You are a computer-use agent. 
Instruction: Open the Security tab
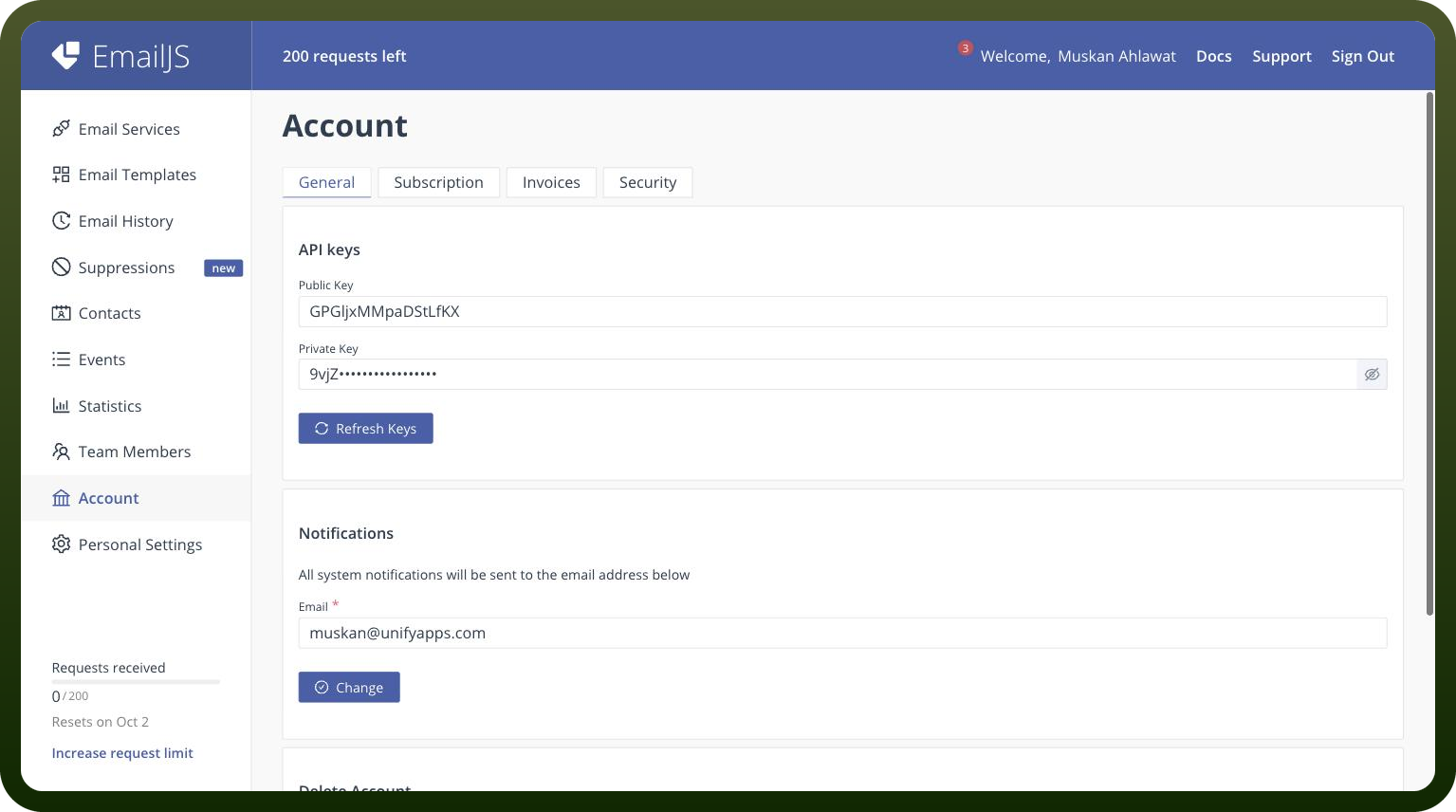648,182
